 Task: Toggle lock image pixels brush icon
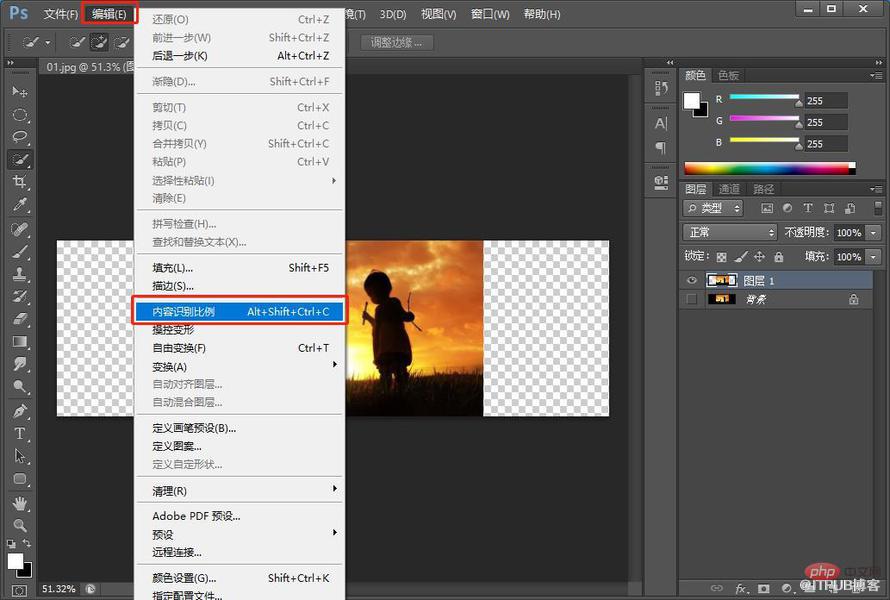point(741,257)
